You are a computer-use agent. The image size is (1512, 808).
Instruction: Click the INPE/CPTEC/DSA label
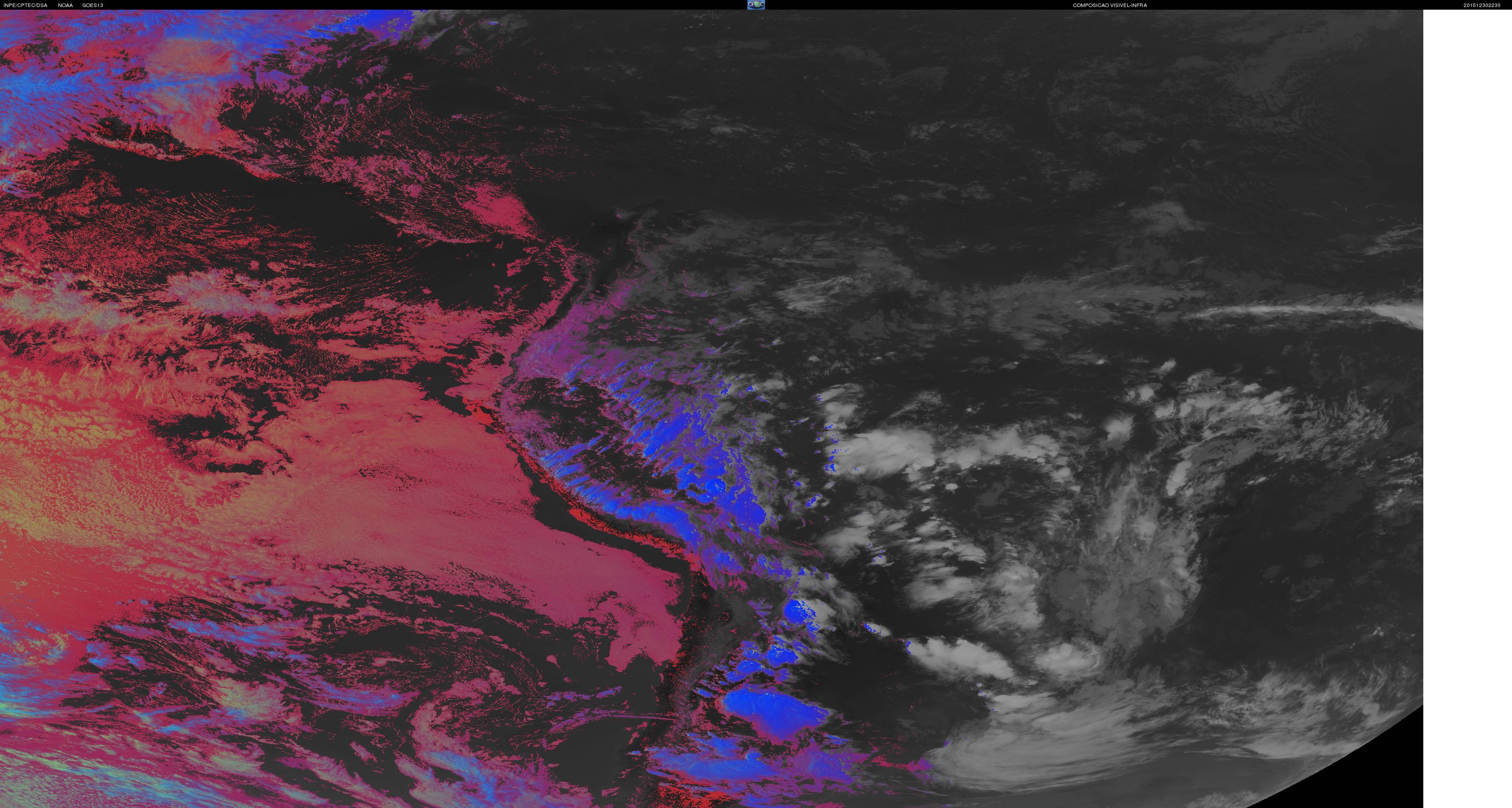click(x=26, y=5)
